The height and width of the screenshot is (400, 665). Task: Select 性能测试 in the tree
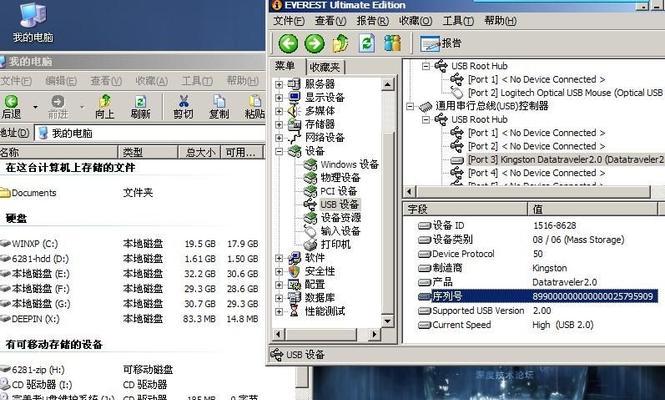click(x=325, y=311)
